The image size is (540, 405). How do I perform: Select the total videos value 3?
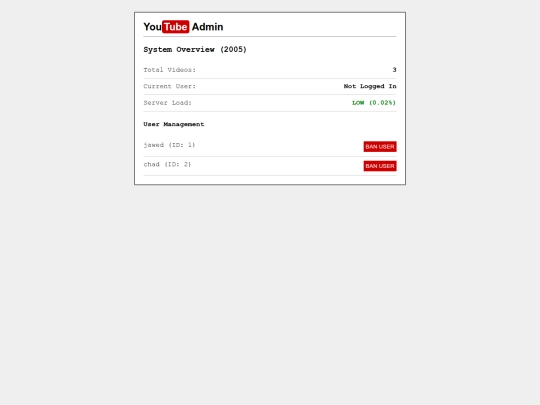pos(394,70)
